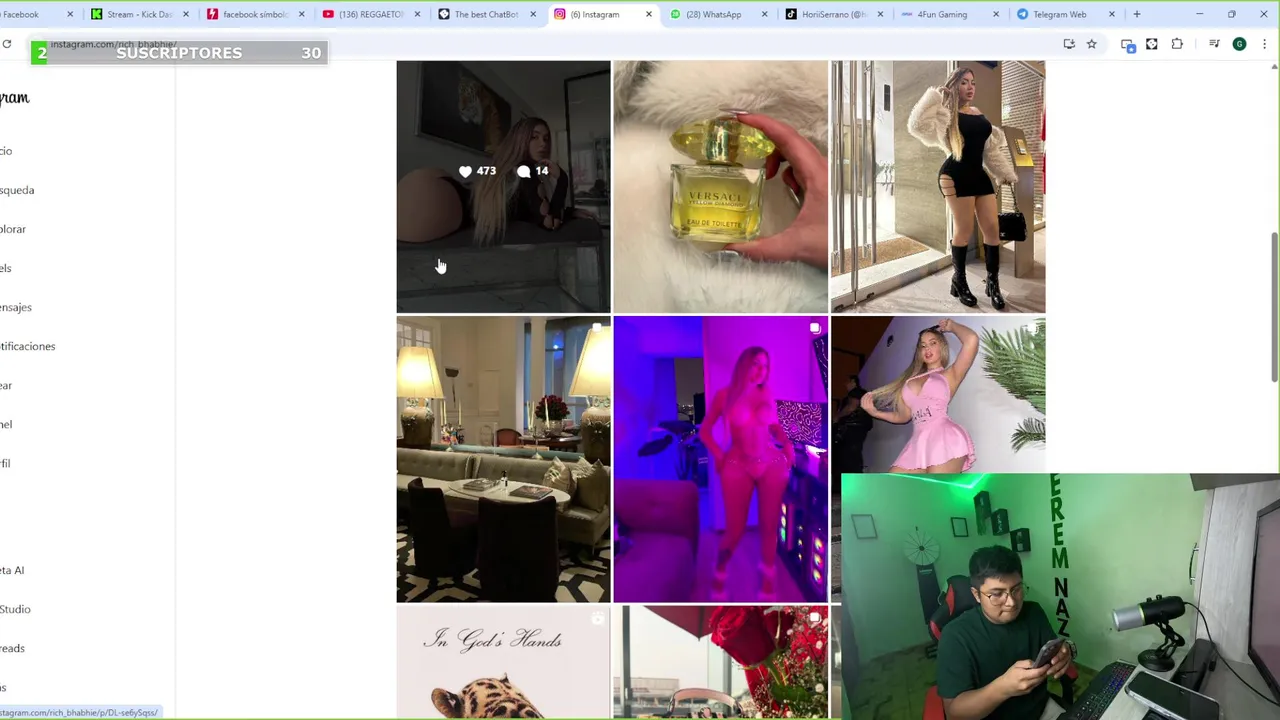Image resolution: width=1280 pixels, height=720 pixels.
Task: Click the reel badge on purple neon post
Action: [x=815, y=329]
